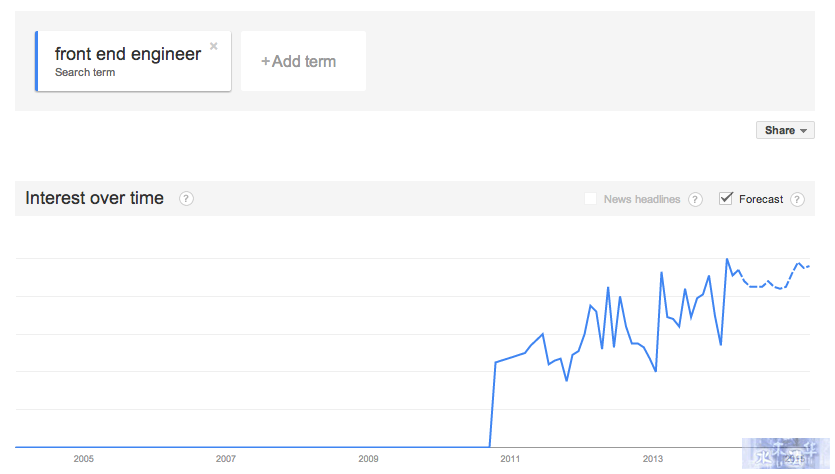Open the Share dropdown menu

[x=785, y=130]
